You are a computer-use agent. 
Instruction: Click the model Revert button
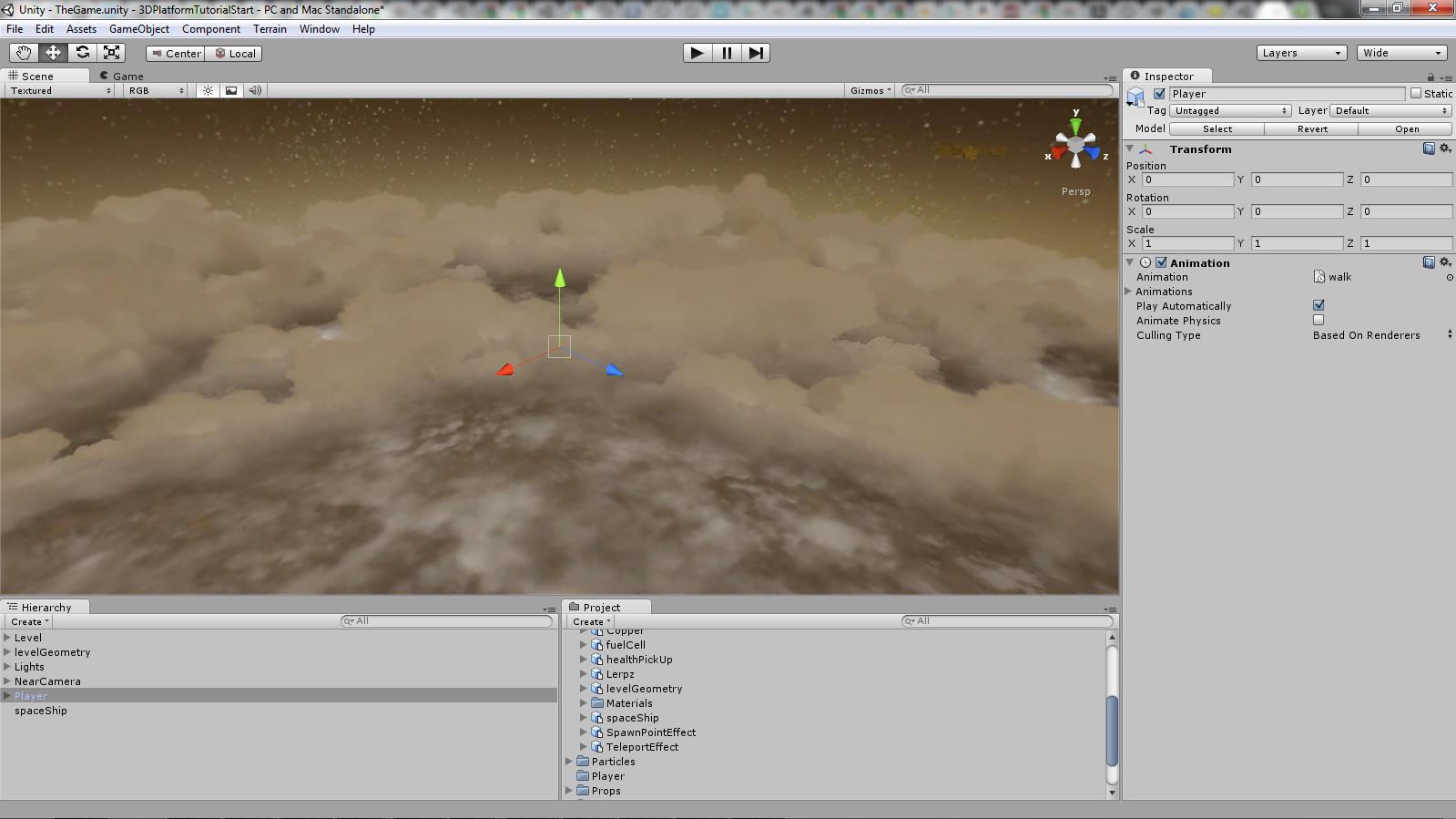tap(1312, 128)
